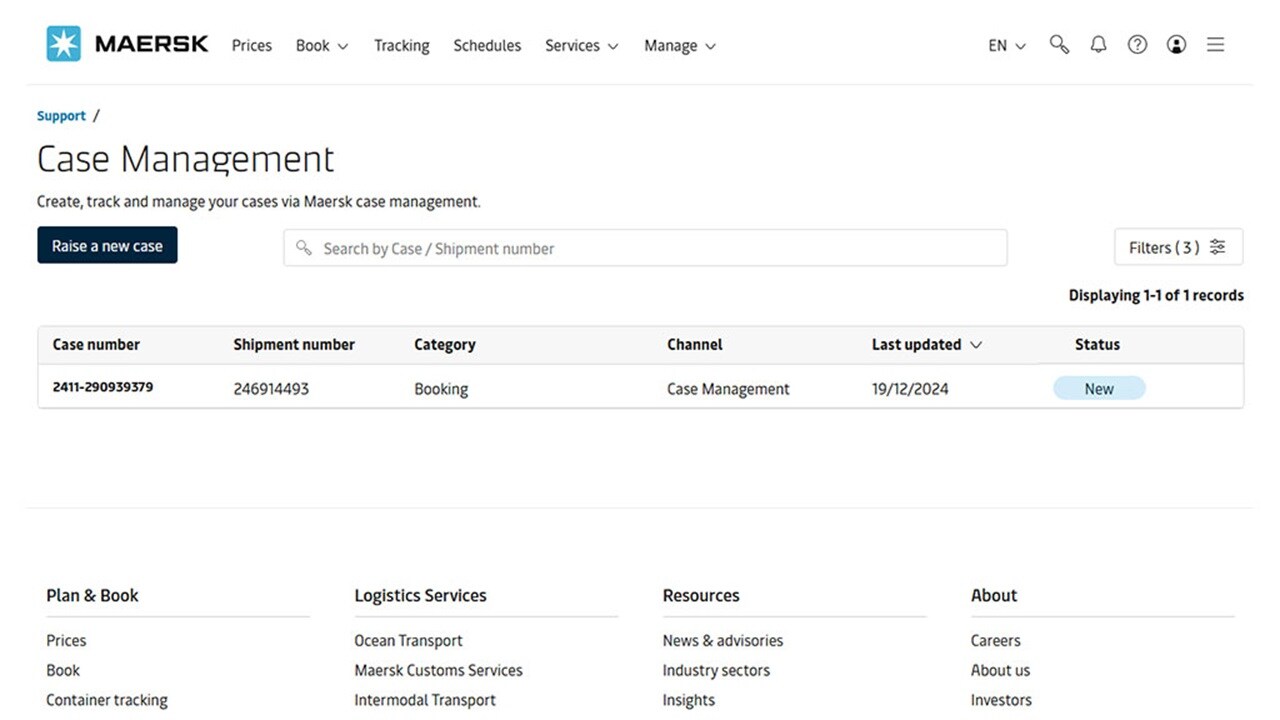Click the filter sliders icon in Filters button
Screen dimensions: 1280x720
tap(1217, 247)
